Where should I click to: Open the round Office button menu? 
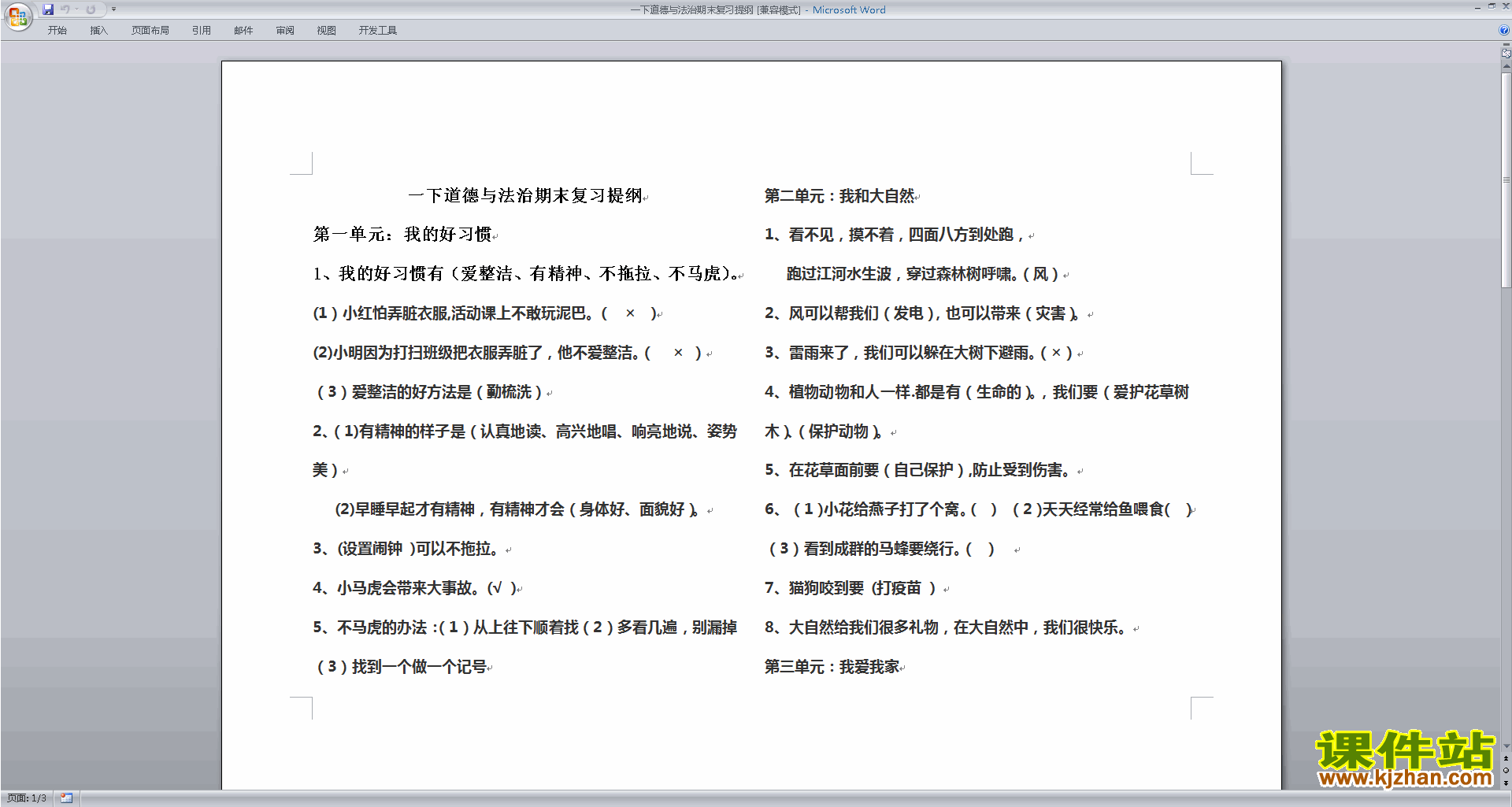[x=17, y=17]
